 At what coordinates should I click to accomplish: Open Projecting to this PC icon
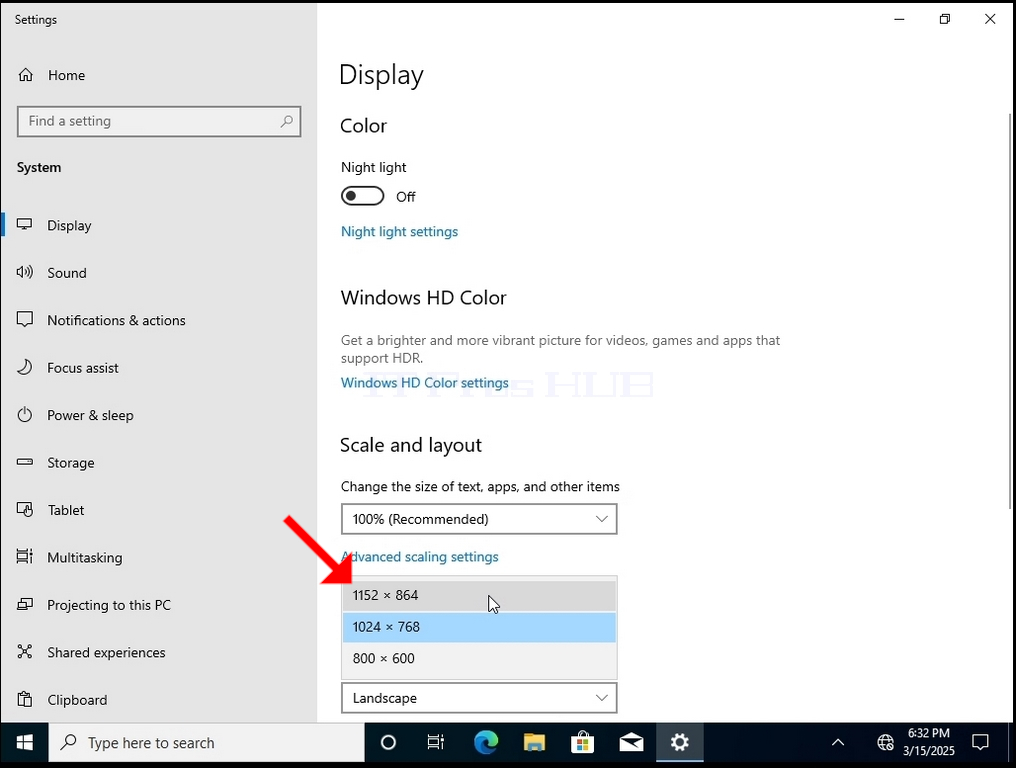pos(25,605)
